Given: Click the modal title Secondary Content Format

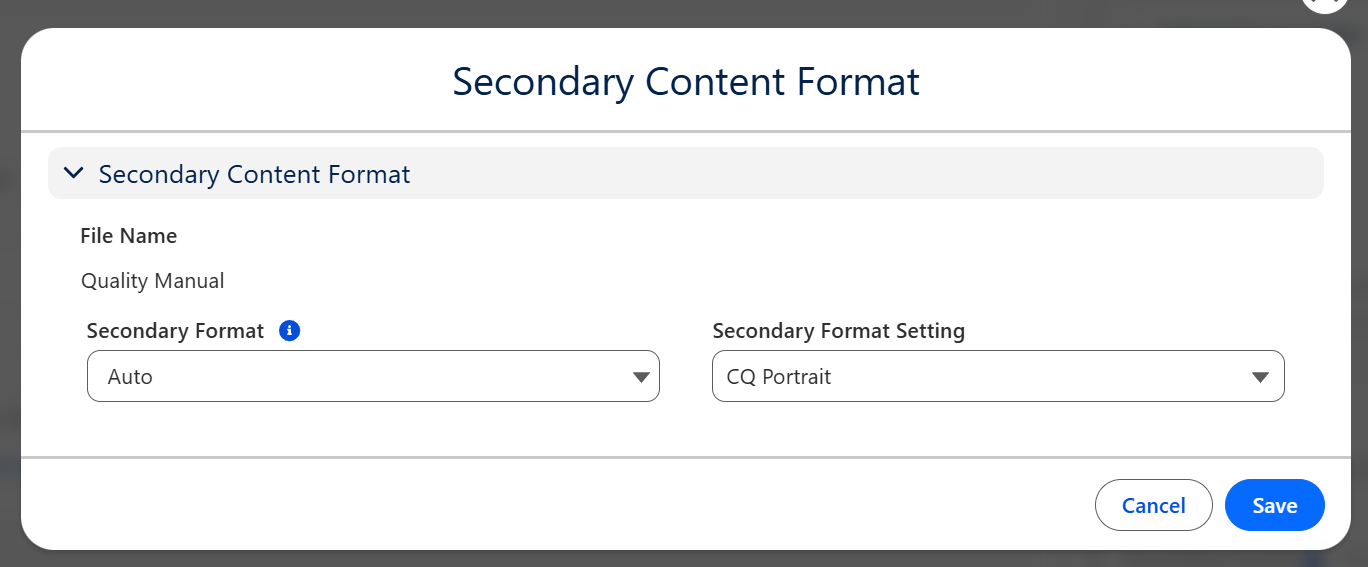Looking at the screenshot, I should tap(685, 81).
